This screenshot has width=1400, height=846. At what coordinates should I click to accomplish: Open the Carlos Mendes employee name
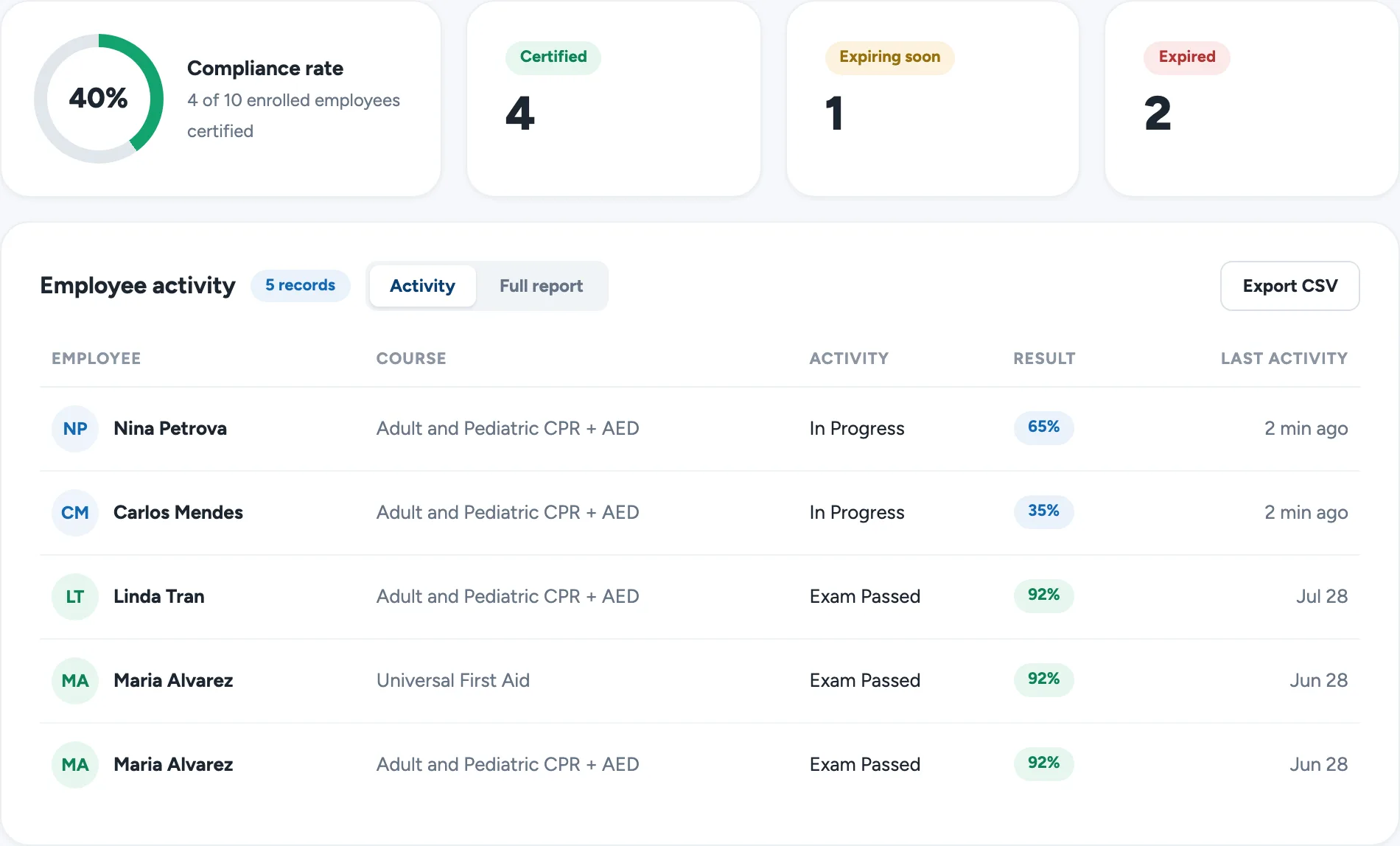[x=178, y=512]
